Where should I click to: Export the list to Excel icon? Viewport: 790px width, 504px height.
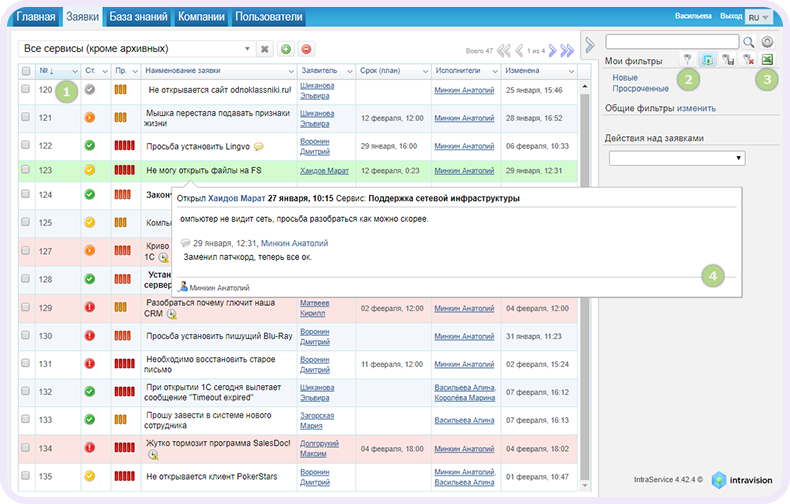(x=767, y=59)
